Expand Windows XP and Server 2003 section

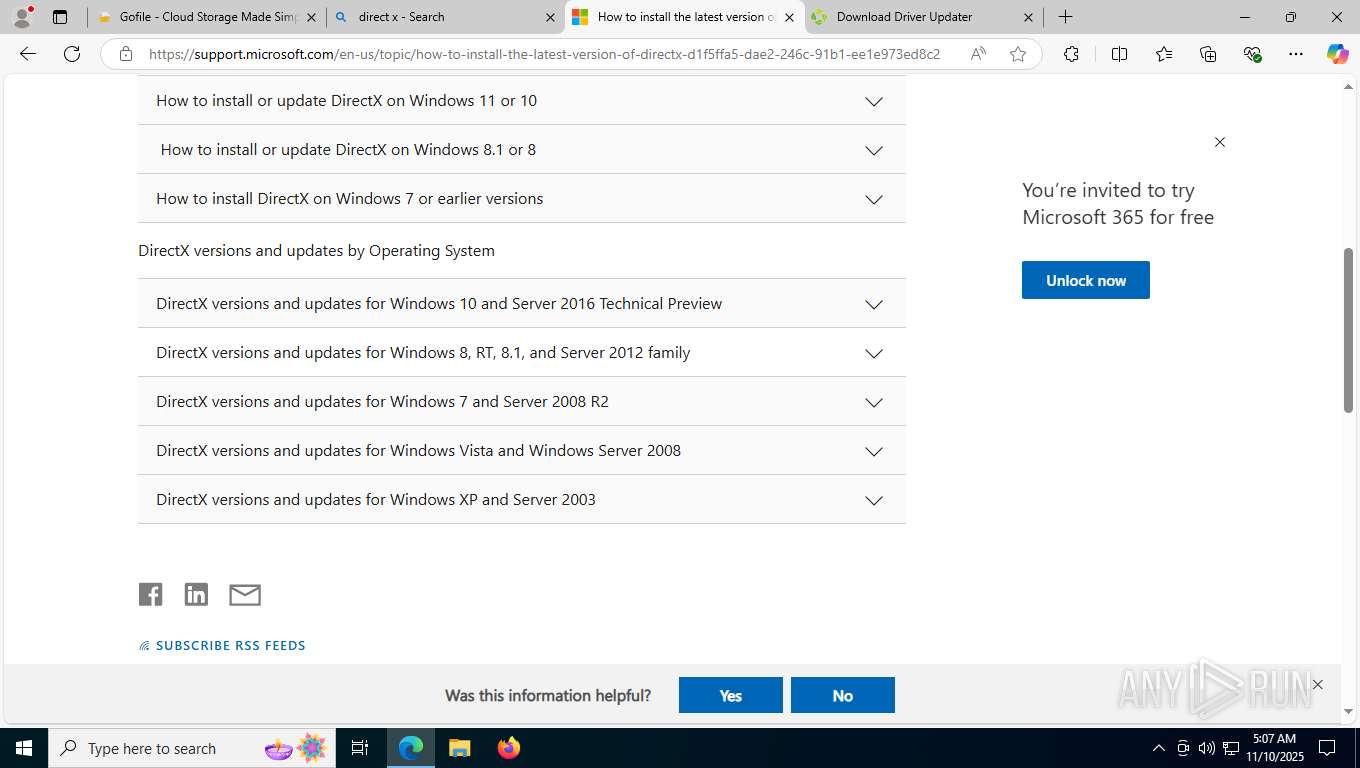pyautogui.click(x=522, y=500)
